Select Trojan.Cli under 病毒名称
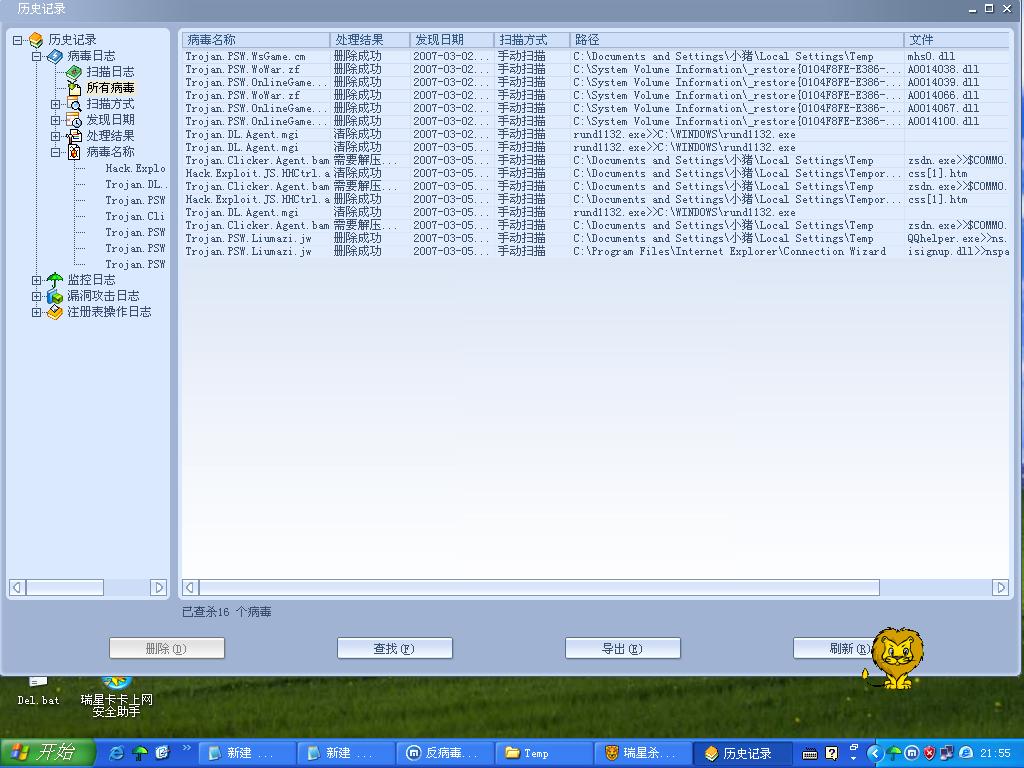 click(x=136, y=216)
